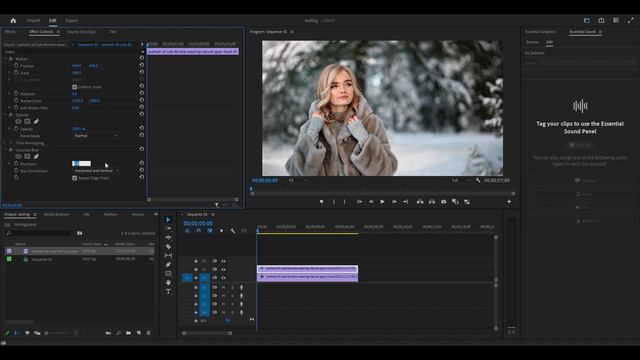Toggle snap magnet in timeline
The width and height of the screenshot is (640, 360).
click(198, 231)
